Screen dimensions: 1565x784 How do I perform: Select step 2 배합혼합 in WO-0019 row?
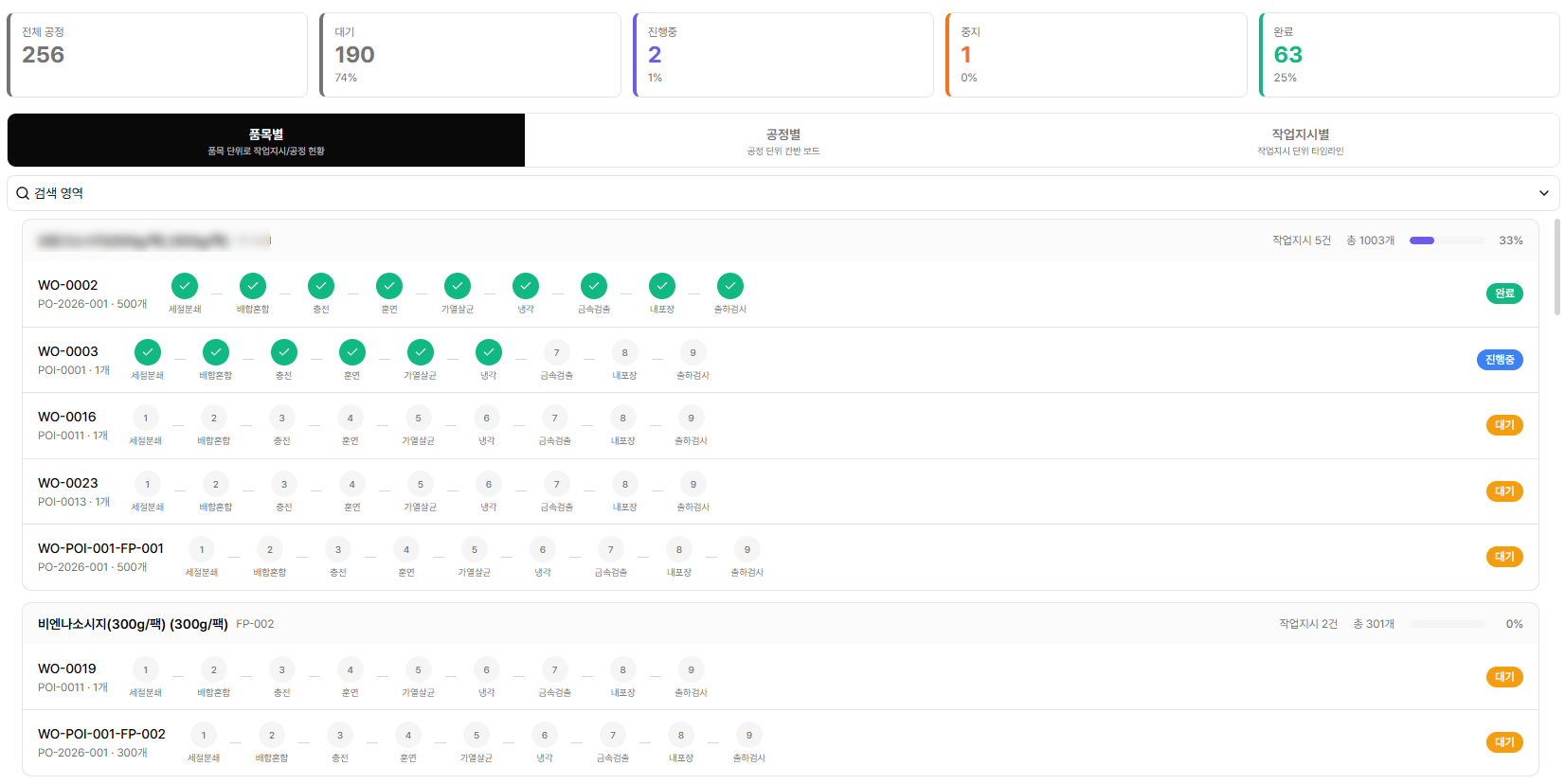(x=214, y=669)
